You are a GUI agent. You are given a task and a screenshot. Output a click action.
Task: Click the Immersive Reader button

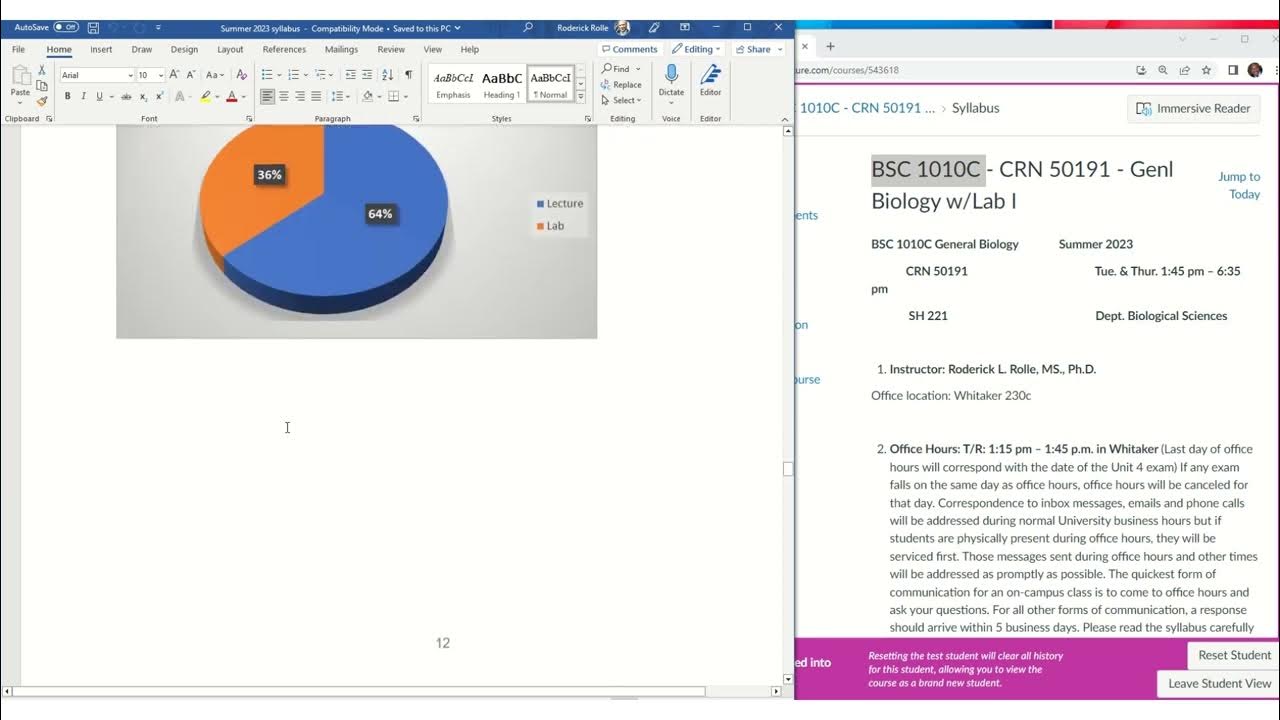click(1194, 108)
